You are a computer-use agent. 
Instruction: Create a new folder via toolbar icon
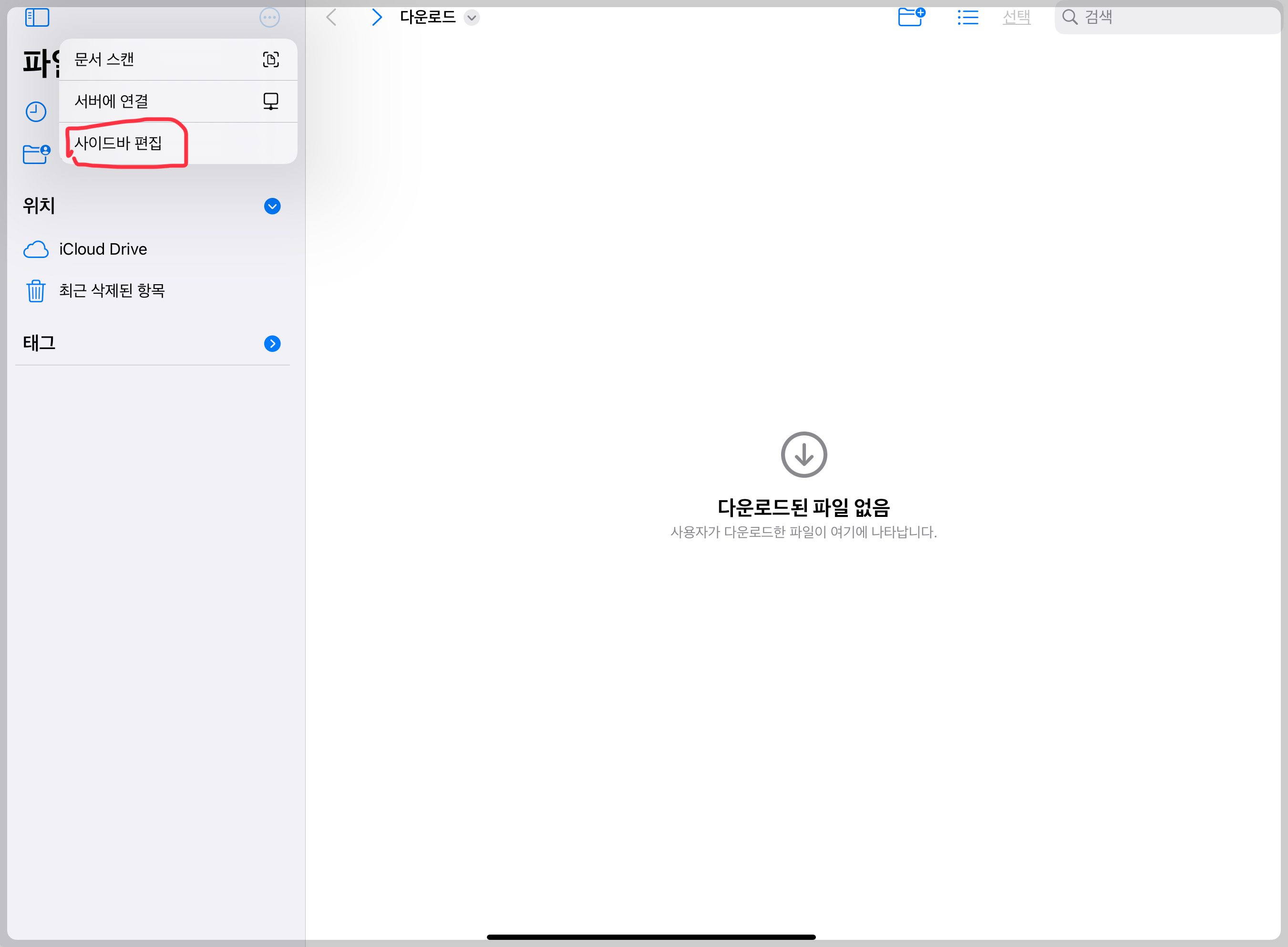tap(911, 17)
